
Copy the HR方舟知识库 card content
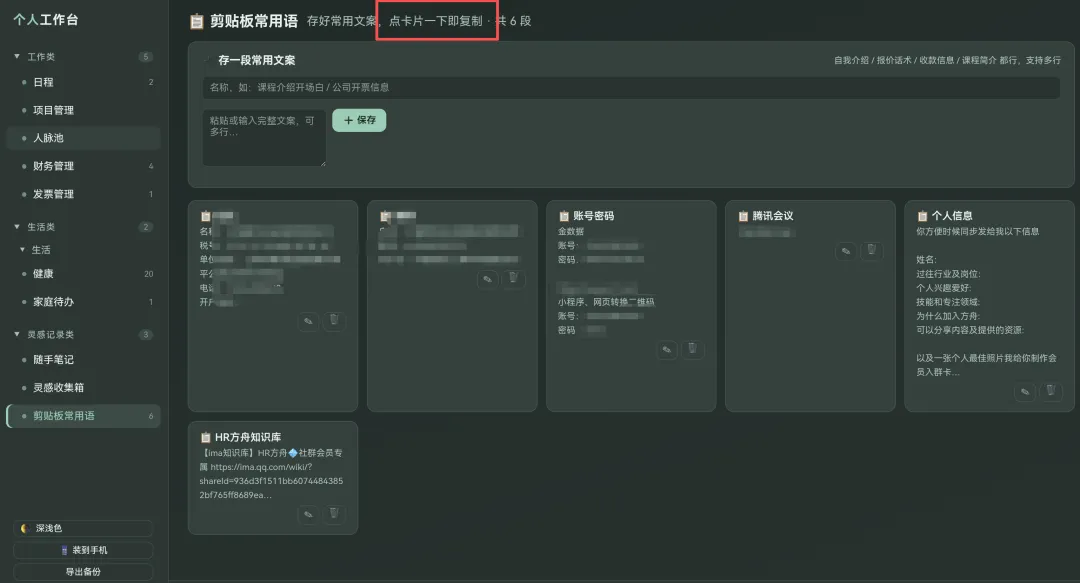273,478
